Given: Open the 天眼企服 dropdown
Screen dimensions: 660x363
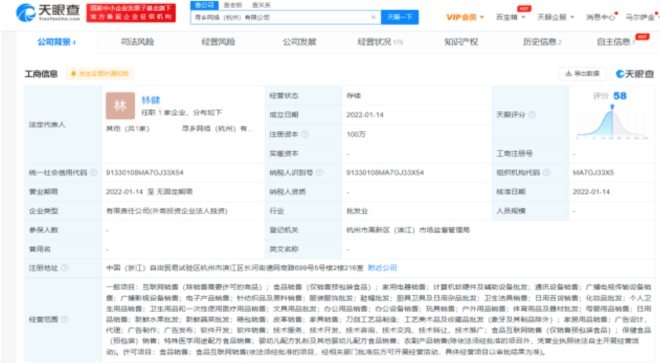Looking at the screenshot, I should click(556, 17).
